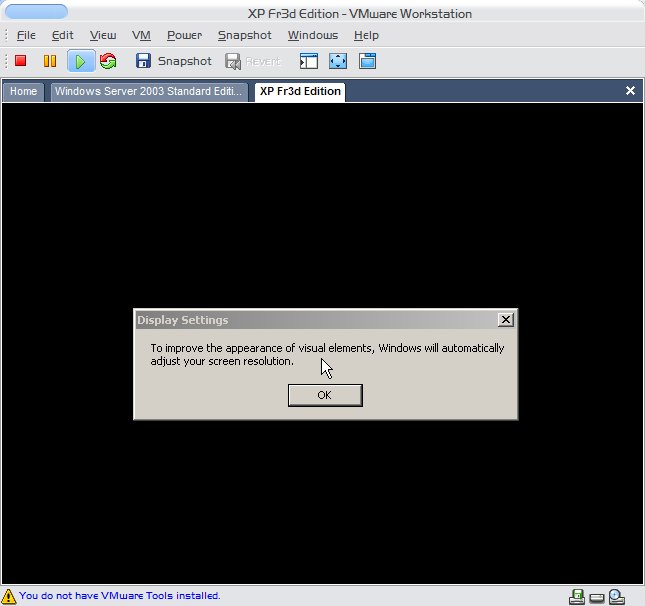The width and height of the screenshot is (645, 606).
Task: Click 'You do not have VMware Tools installed' link
Action: pyautogui.click(x=120, y=596)
